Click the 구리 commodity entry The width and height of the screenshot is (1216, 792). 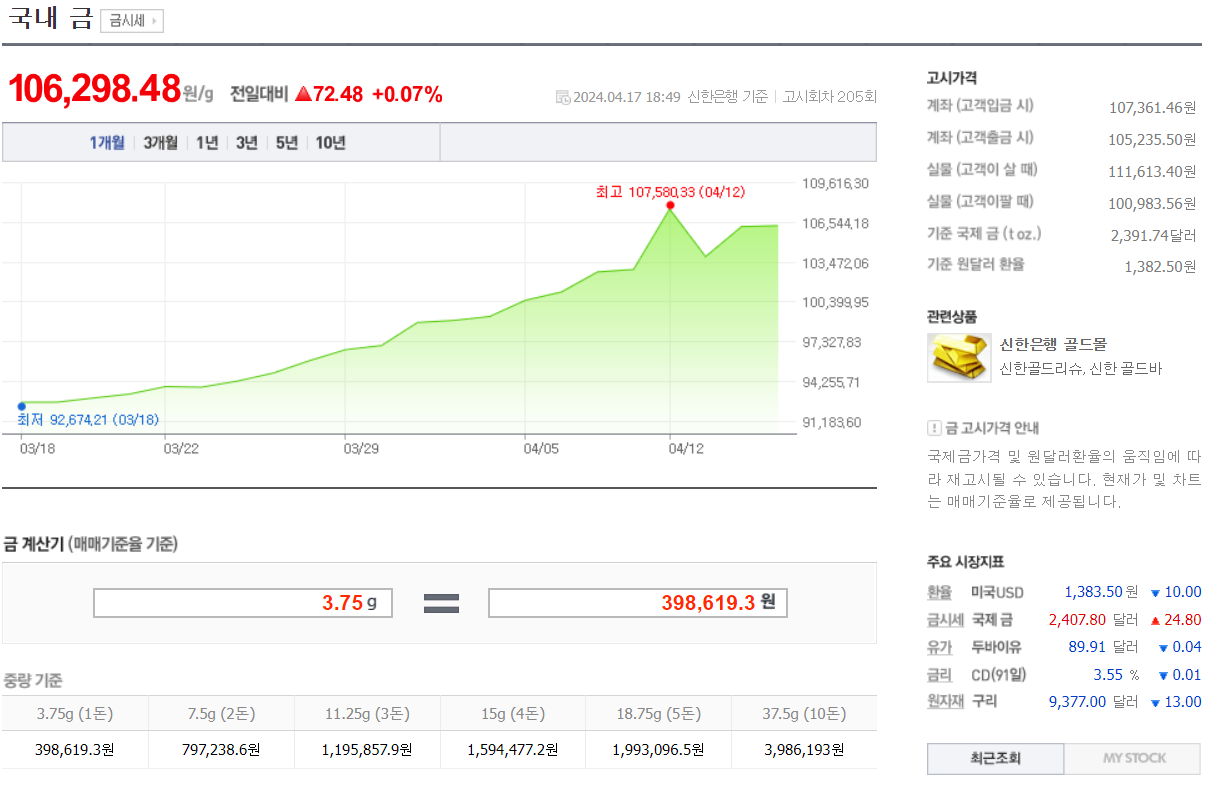click(x=984, y=701)
